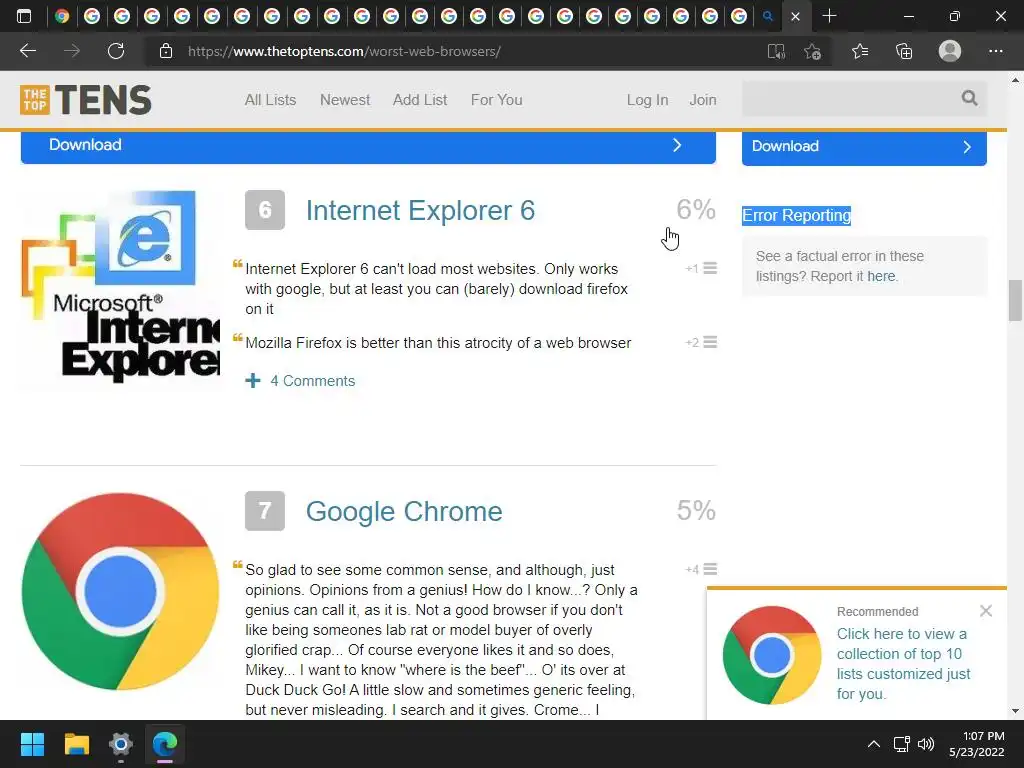Screen dimensions: 1024x768
Task: Click the network tray icon
Action: [x=902, y=744]
